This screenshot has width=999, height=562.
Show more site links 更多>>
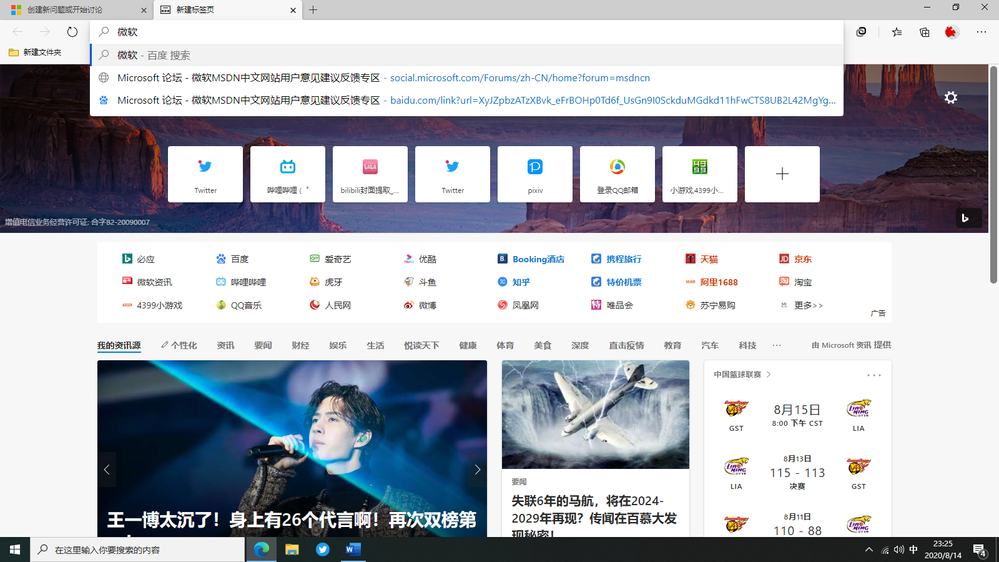(x=808, y=305)
